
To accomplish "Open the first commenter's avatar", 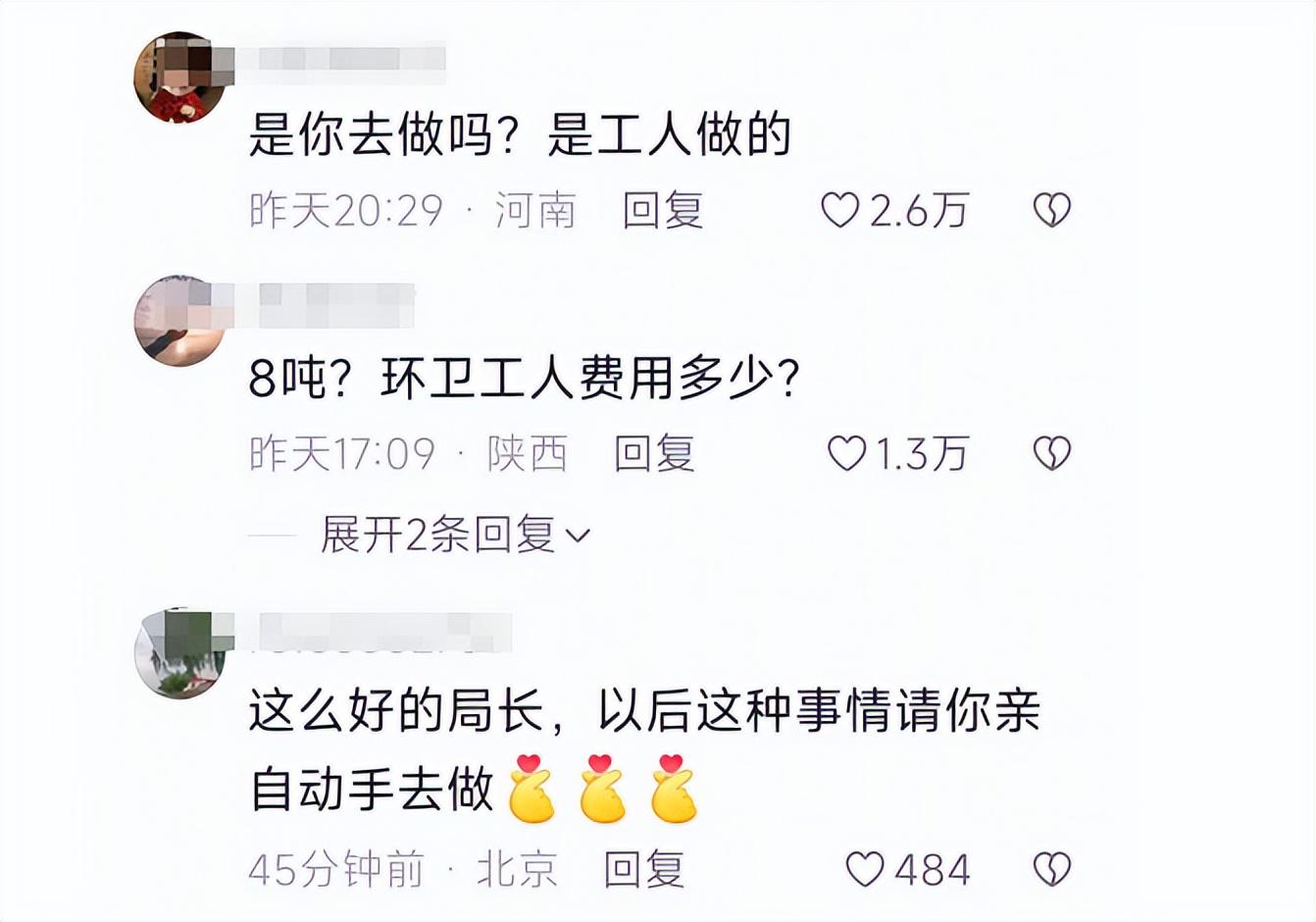I will [x=178, y=77].
